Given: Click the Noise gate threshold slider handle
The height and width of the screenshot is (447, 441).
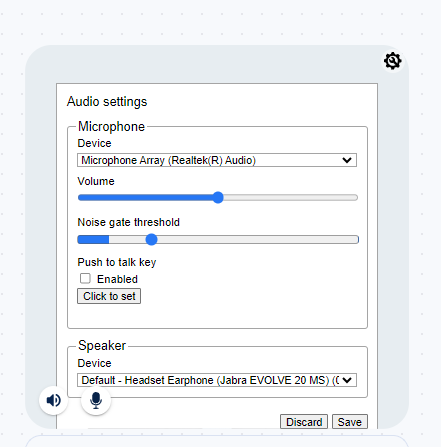Looking at the screenshot, I should pos(151,239).
